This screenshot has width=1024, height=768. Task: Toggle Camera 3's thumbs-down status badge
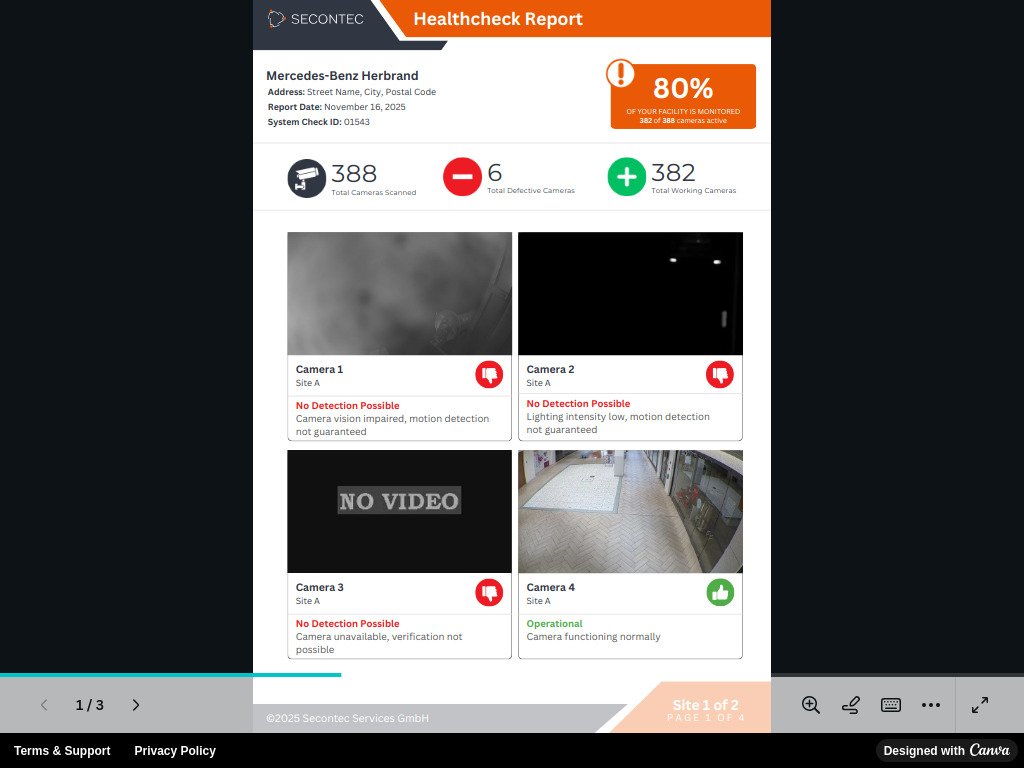pos(489,593)
